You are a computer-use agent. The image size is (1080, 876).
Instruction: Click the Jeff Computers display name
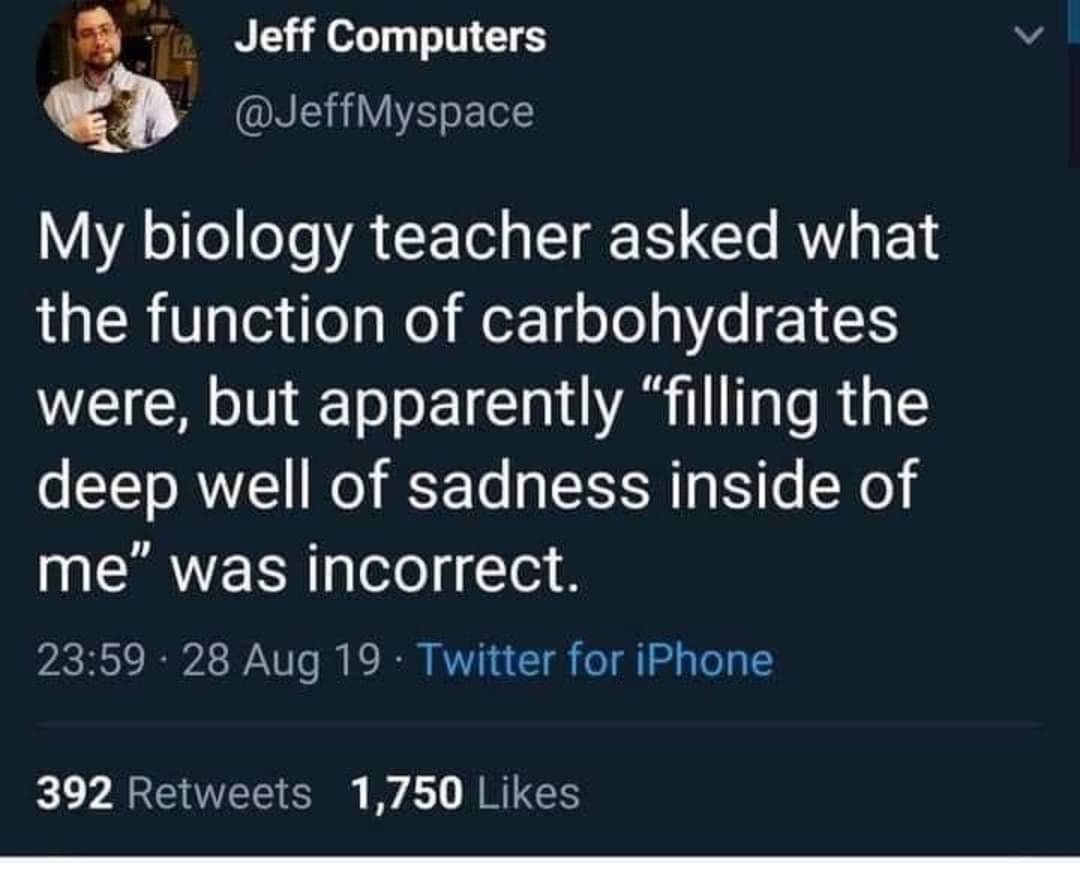391,38
